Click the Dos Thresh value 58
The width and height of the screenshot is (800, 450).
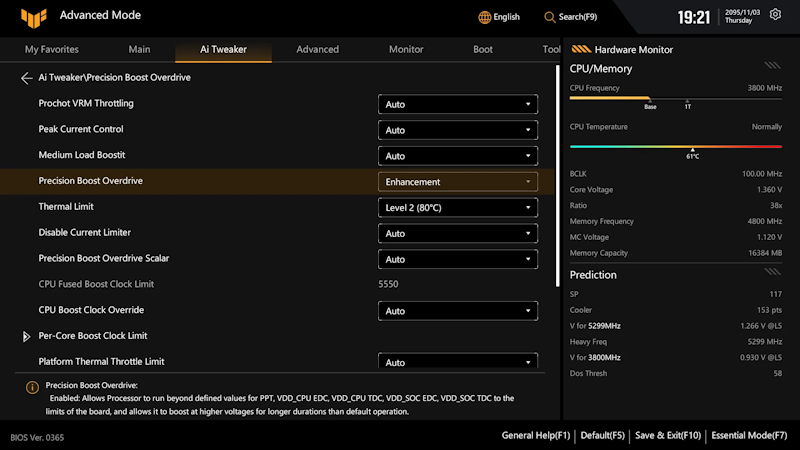(778, 373)
